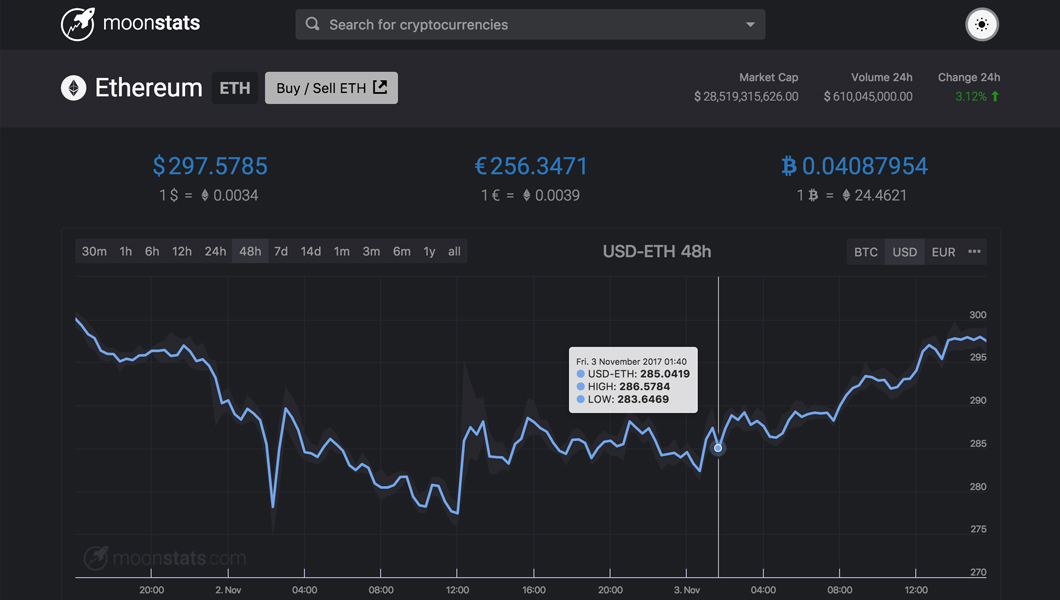This screenshot has height=600, width=1060.
Task: Select the 7d time range
Action: tap(281, 251)
